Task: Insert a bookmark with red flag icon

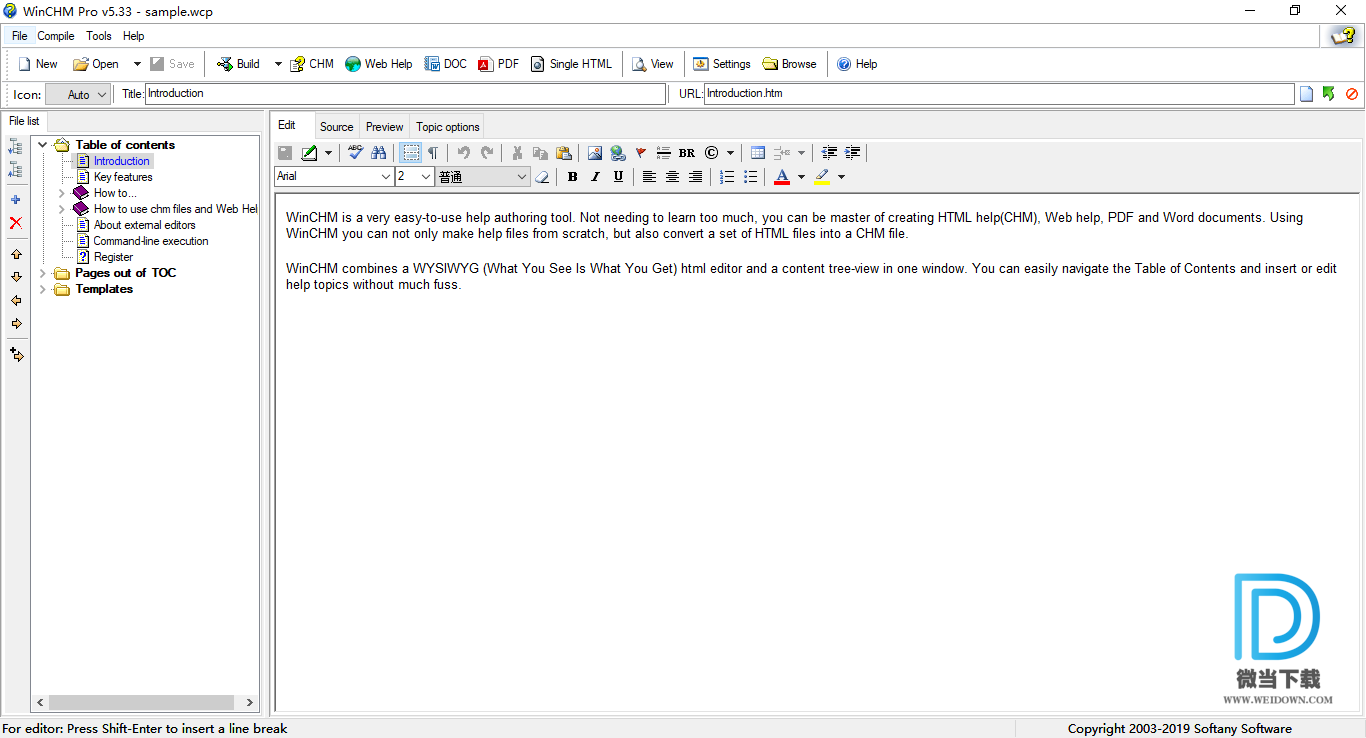Action: coord(641,153)
